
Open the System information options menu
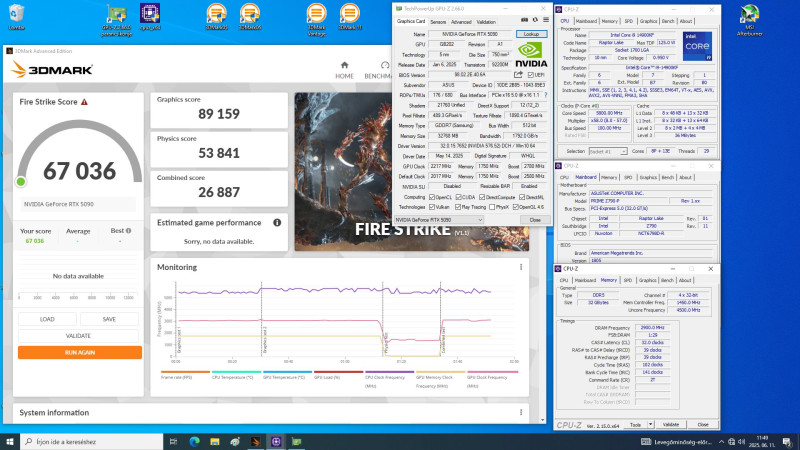click(x=521, y=412)
